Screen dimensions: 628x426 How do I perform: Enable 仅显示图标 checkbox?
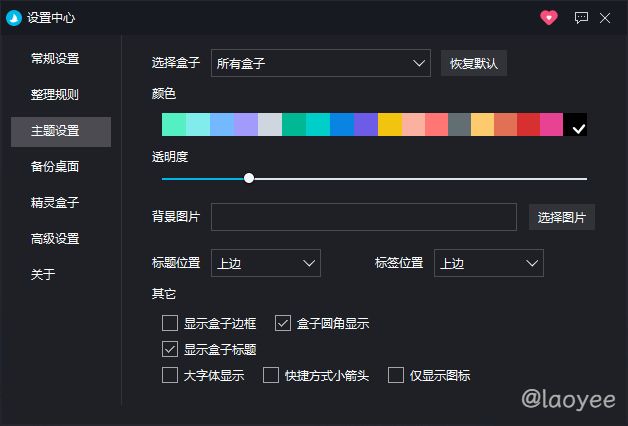396,375
